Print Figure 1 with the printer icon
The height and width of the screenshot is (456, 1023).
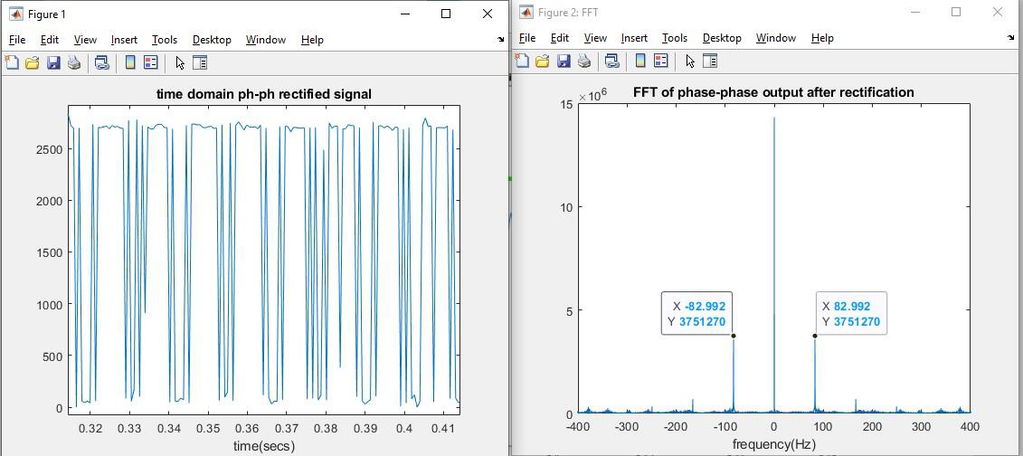pos(74,63)
